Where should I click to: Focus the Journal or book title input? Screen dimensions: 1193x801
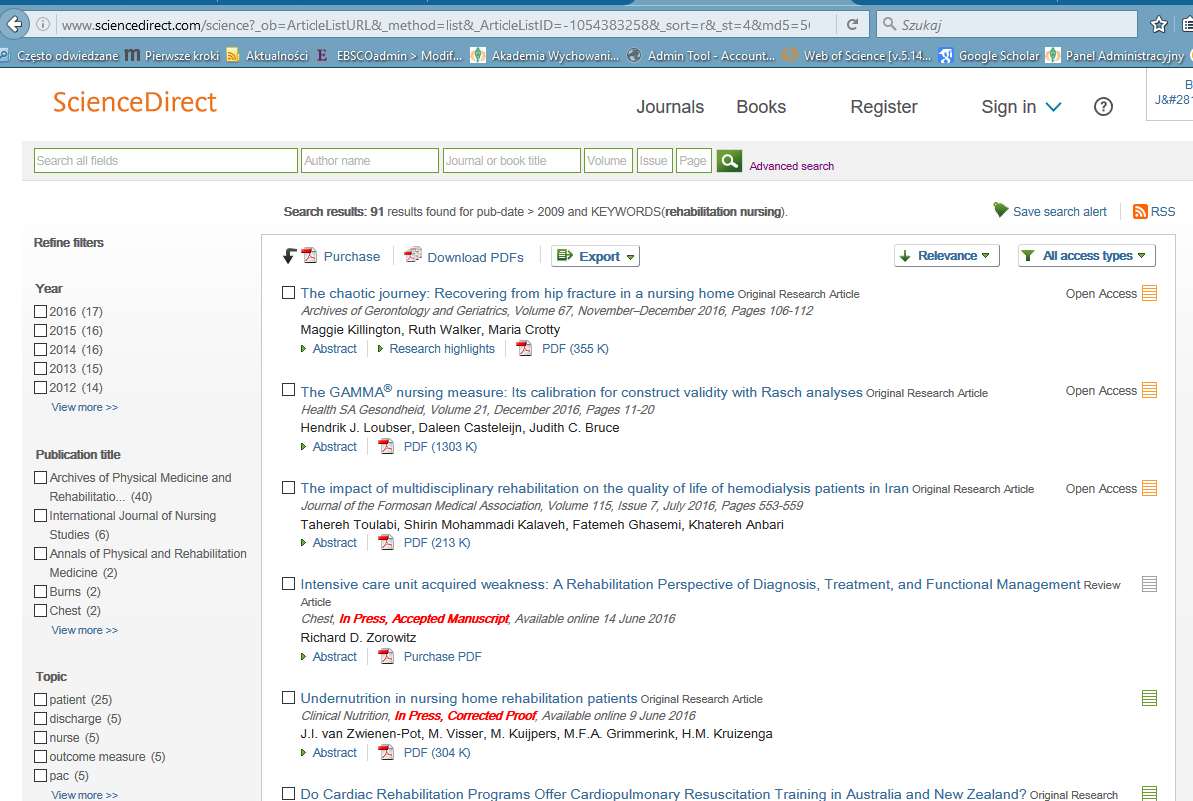tap(512, 161)
